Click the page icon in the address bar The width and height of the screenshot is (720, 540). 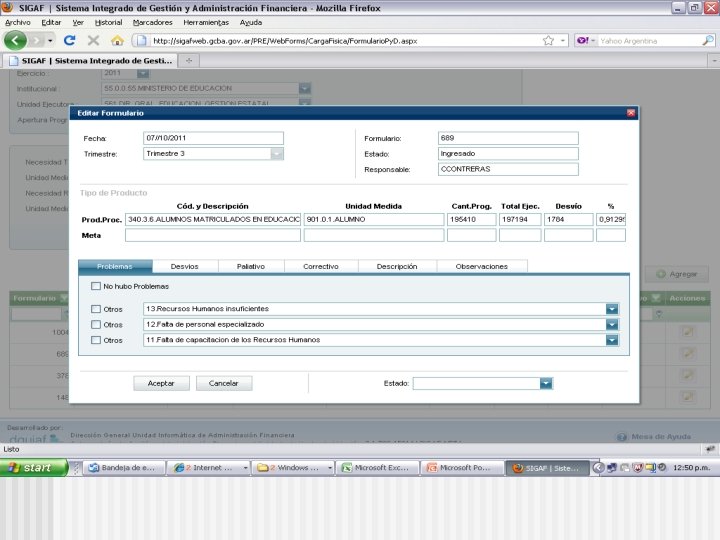pos(142,40)
